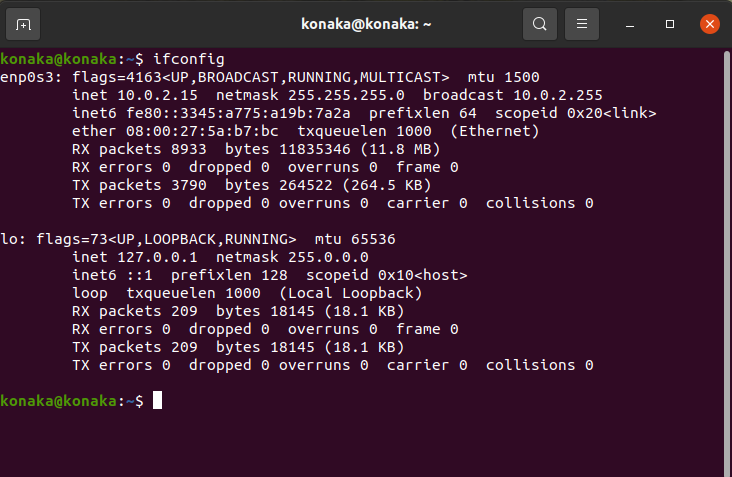The width and height of the screenshot is (732, 477).
Task: Minimize the terminal window
Action: pyautogui.click(x=630, y=24)
